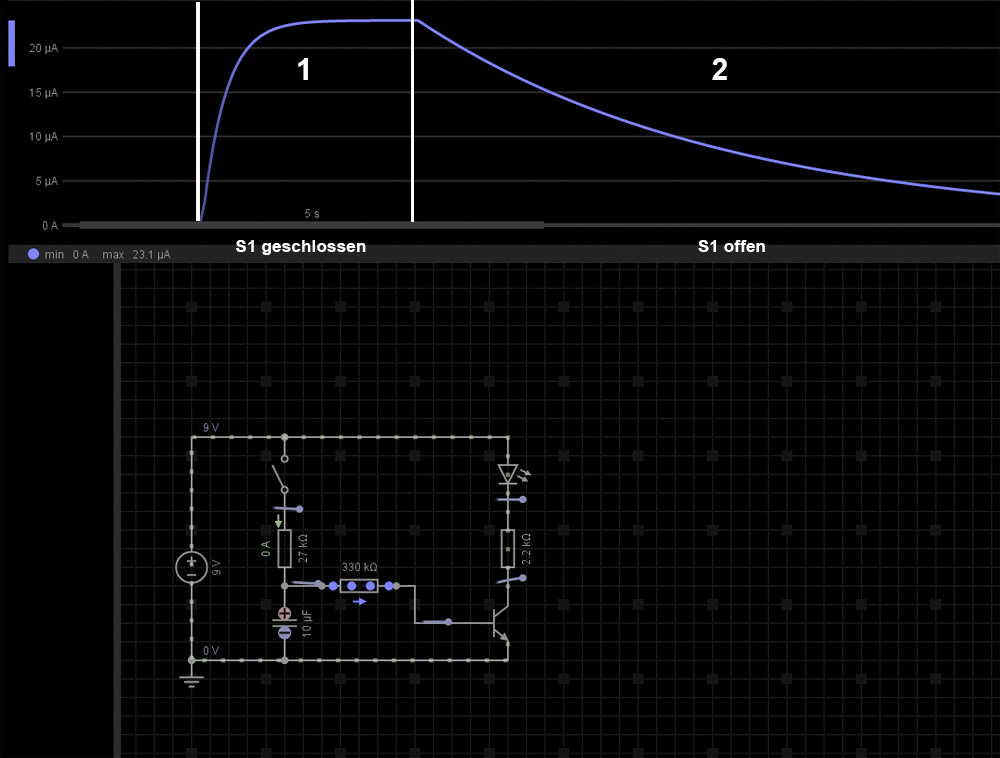This screenshot has width=1000, height=758.
Task: Click the max 23.1 µA readout
Action: (x=136, y=255)
